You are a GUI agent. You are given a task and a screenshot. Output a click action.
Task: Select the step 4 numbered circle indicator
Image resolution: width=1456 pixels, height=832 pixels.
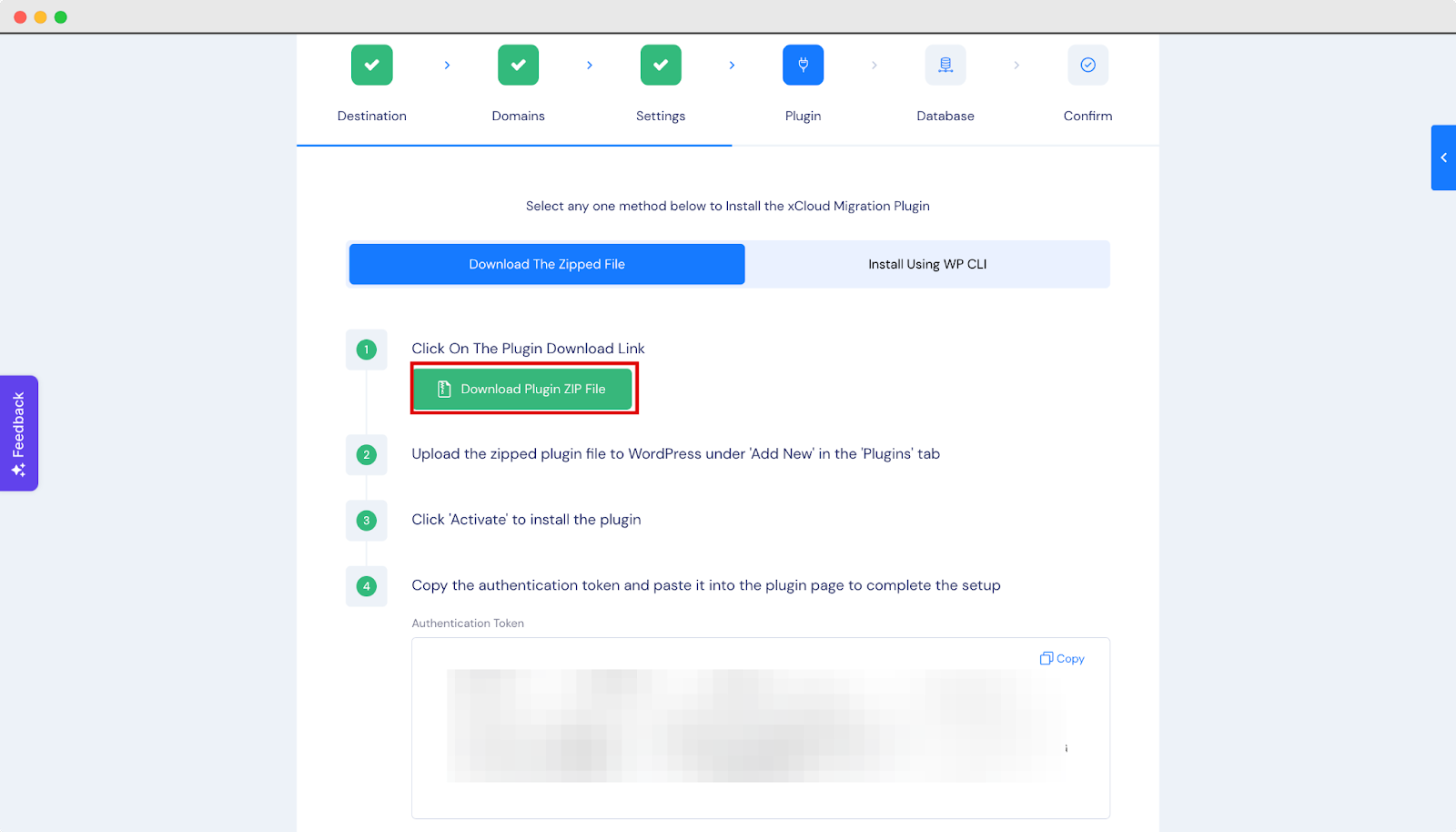point(366,586)
